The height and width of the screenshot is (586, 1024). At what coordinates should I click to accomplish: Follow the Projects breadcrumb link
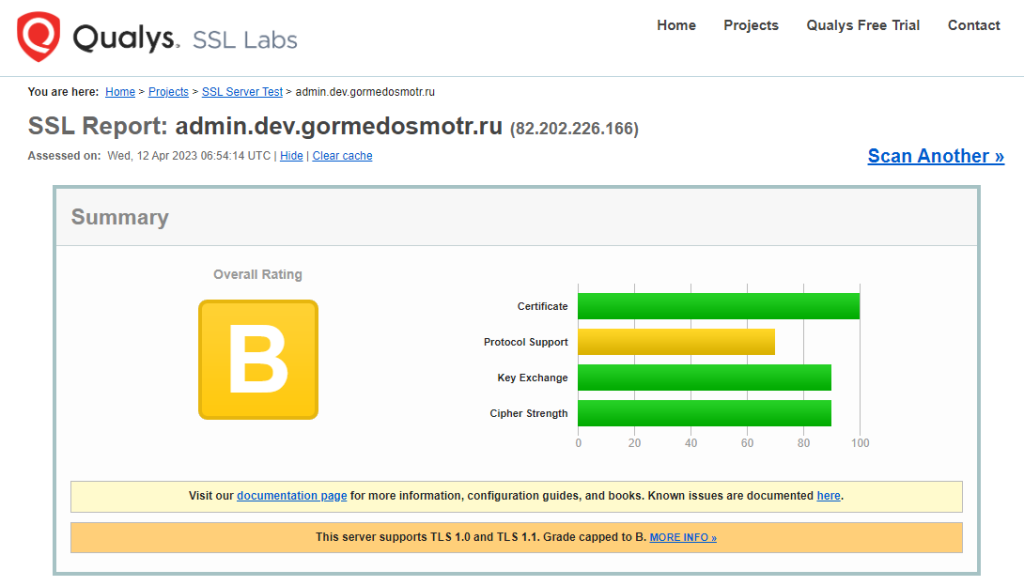(168, 92)
